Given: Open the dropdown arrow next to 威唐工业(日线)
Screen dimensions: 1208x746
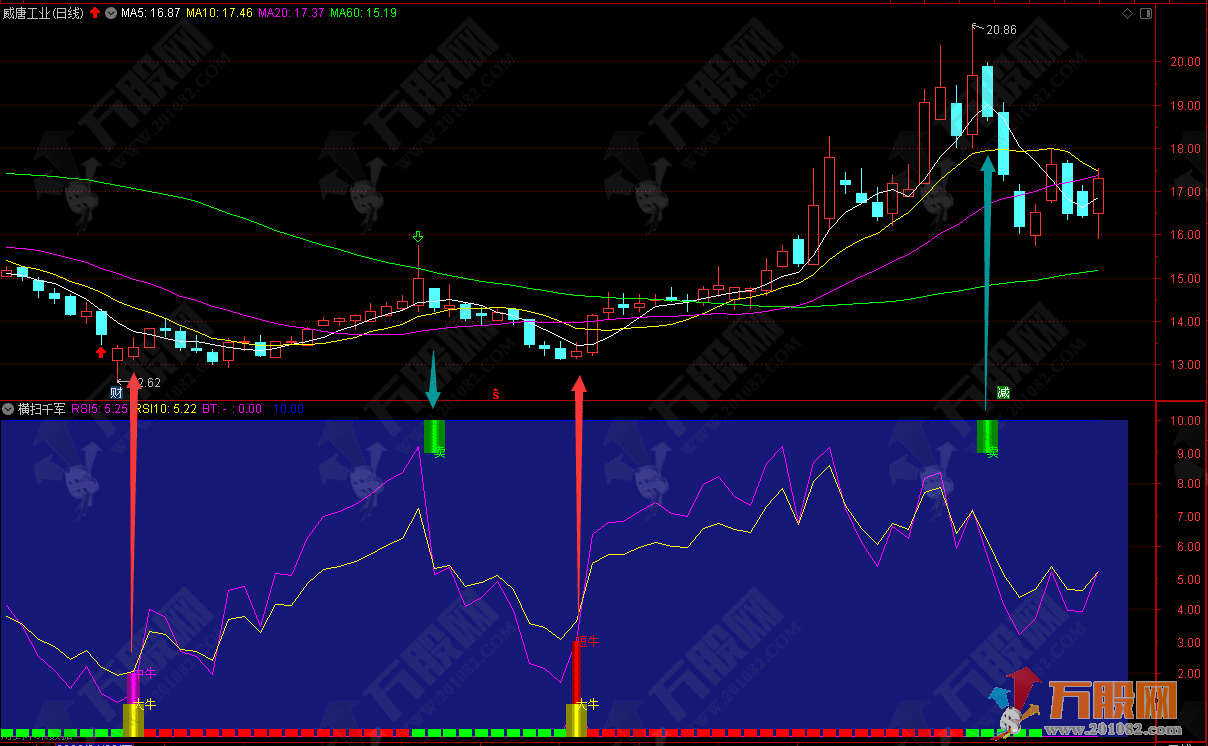Looking at the screenshot, I should coord(110,13).
